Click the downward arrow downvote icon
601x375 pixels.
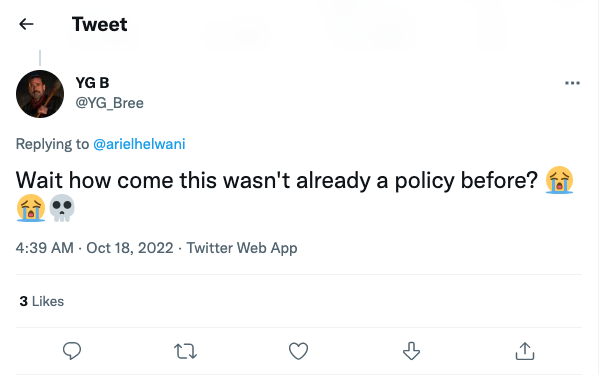click(411, 351)
